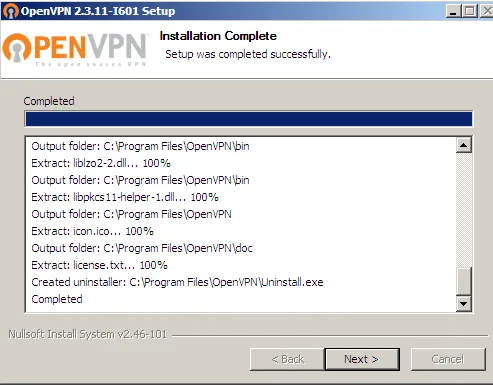The image size is (493, 385).
Task: Click the empty scrollbar track above thumb
Action: click(x=464, y=210)
